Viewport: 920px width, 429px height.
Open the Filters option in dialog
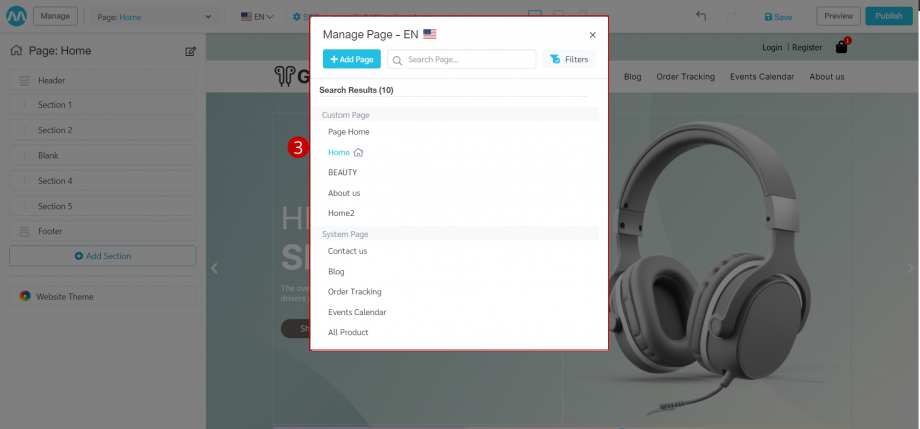tap(569, 60)
